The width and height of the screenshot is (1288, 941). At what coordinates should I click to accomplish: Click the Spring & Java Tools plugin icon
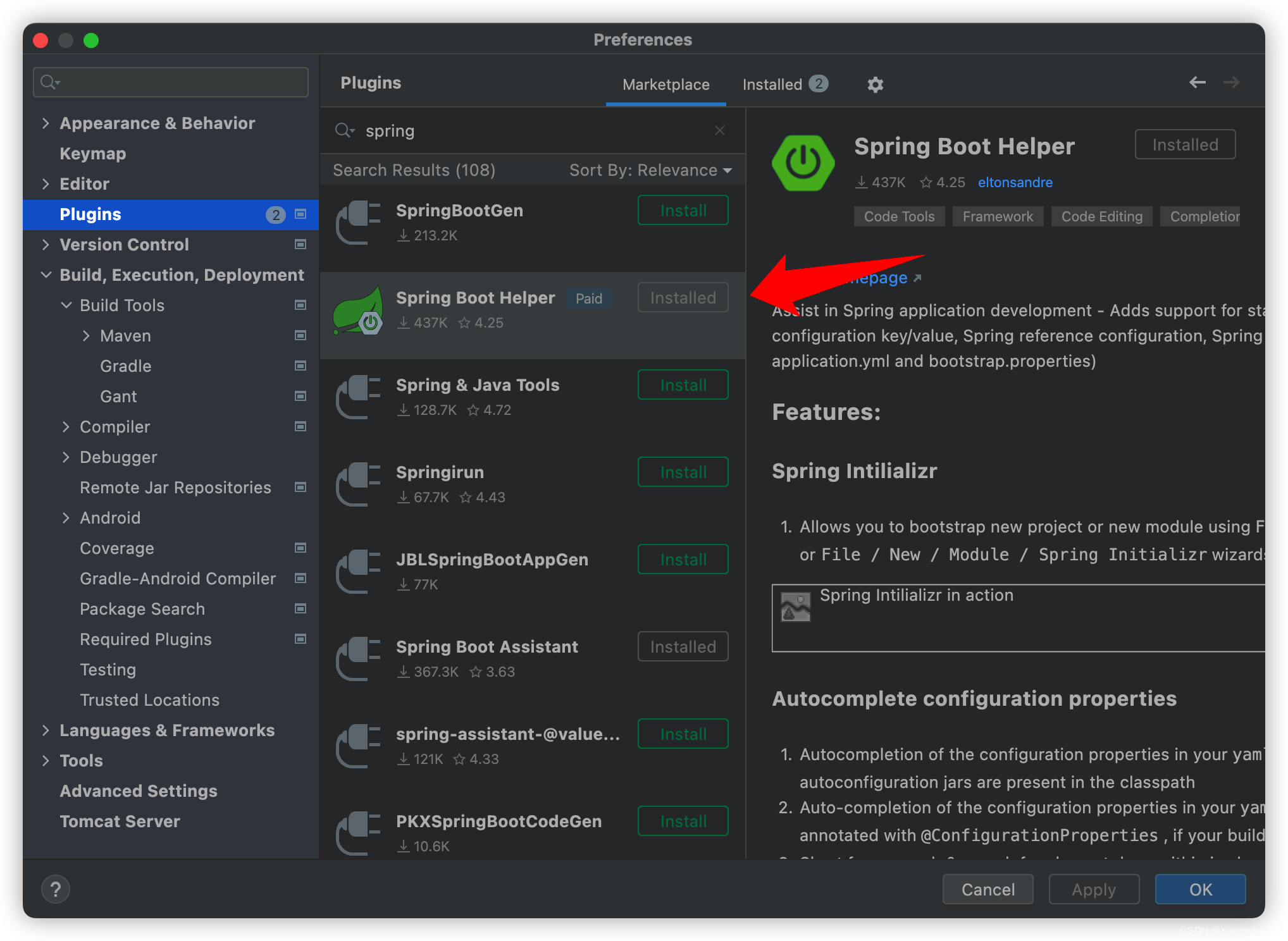358,397
